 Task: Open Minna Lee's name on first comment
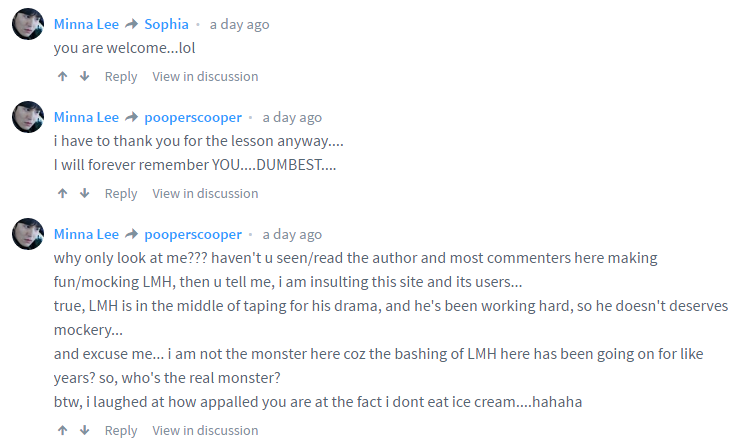[86, 24]
